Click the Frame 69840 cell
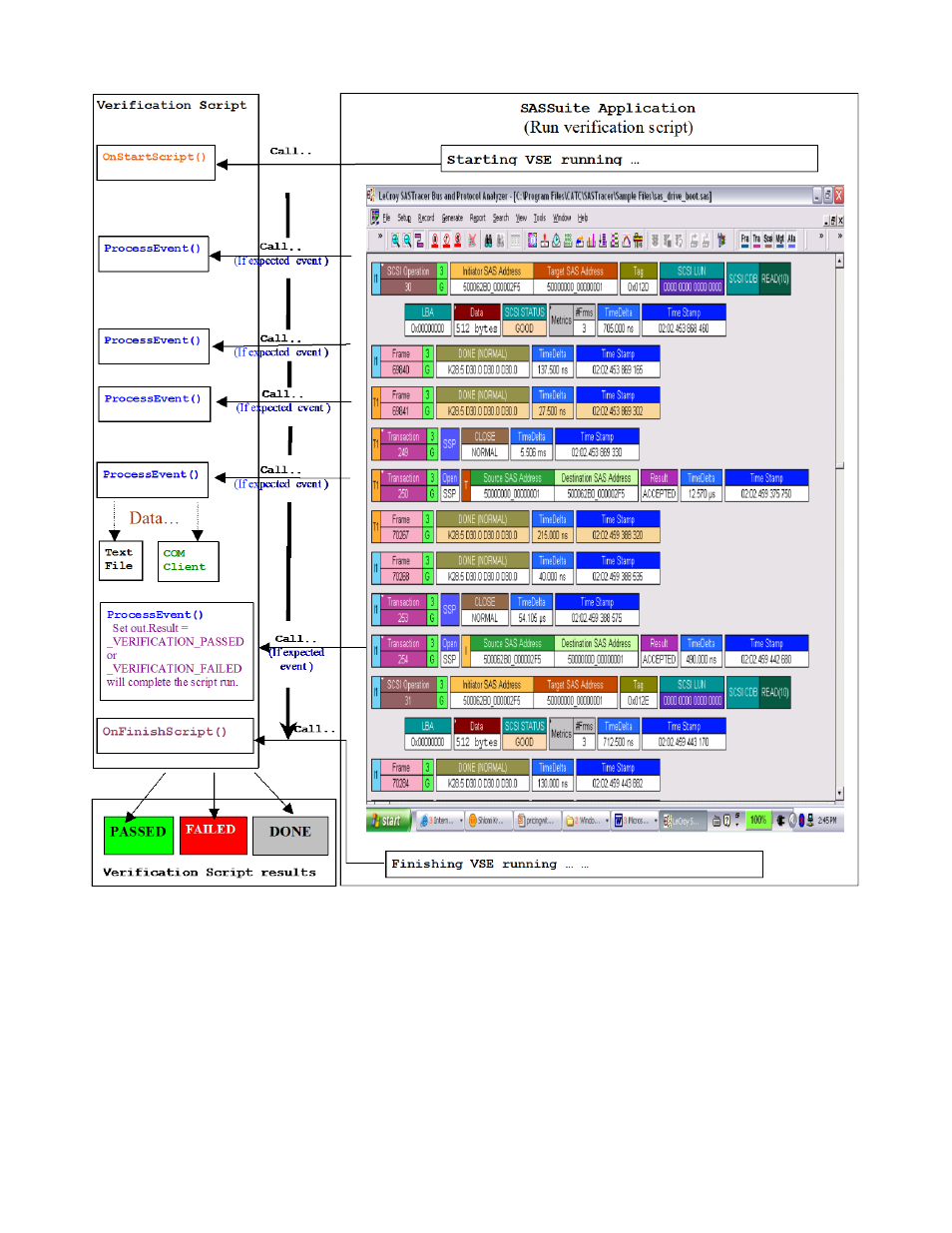952x1233 pixels. pos(401,361)
